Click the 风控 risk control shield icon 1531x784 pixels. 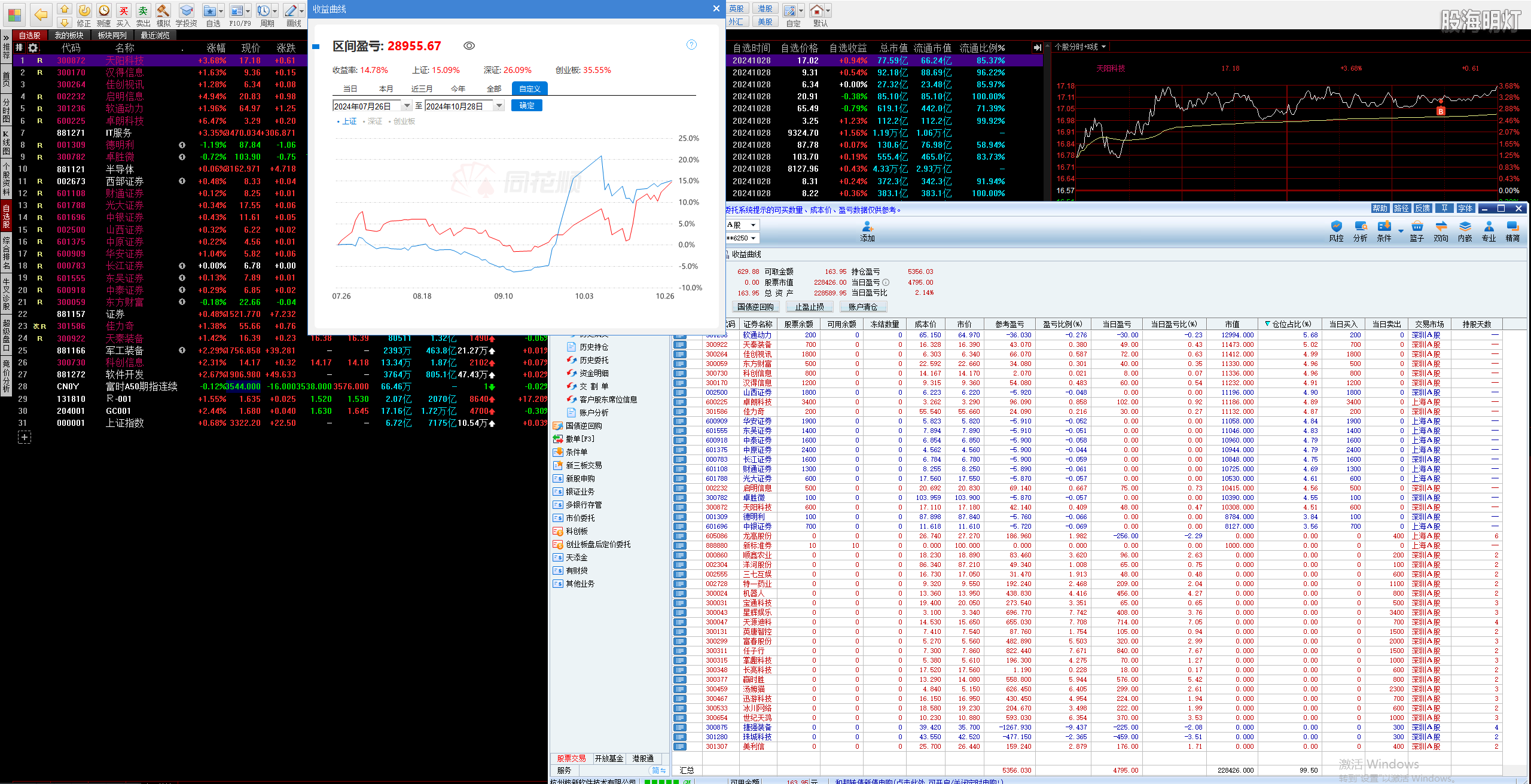click(x=1336, y=226)
